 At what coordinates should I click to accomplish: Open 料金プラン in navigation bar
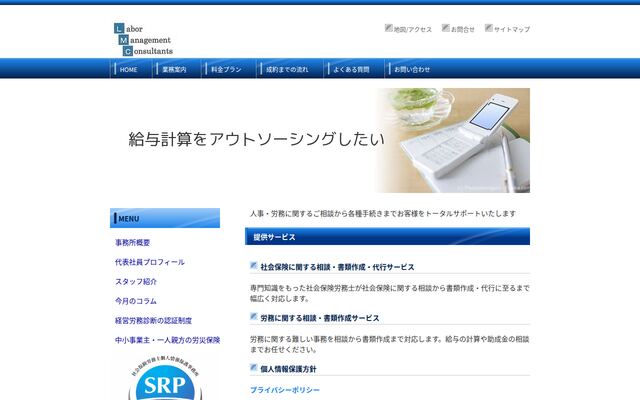226,69
